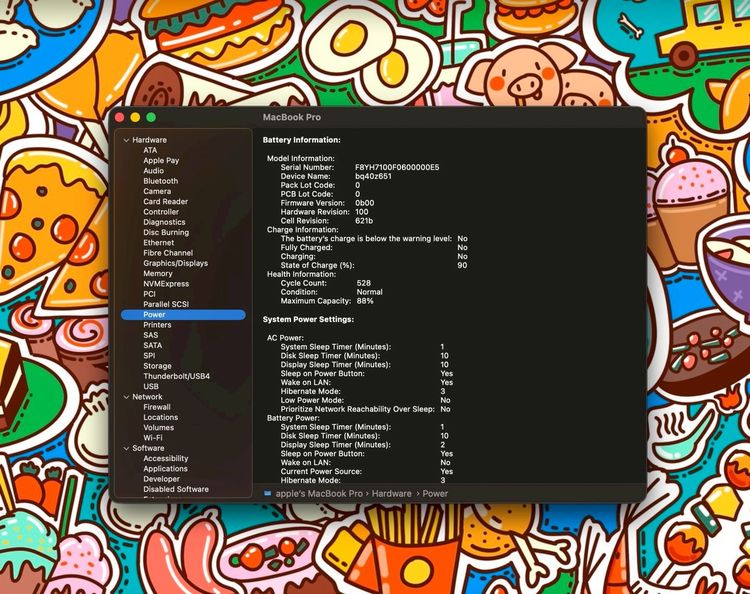Click the laptop icon in the path bar
Screen dimensions: 750x594
click(268, 493)
